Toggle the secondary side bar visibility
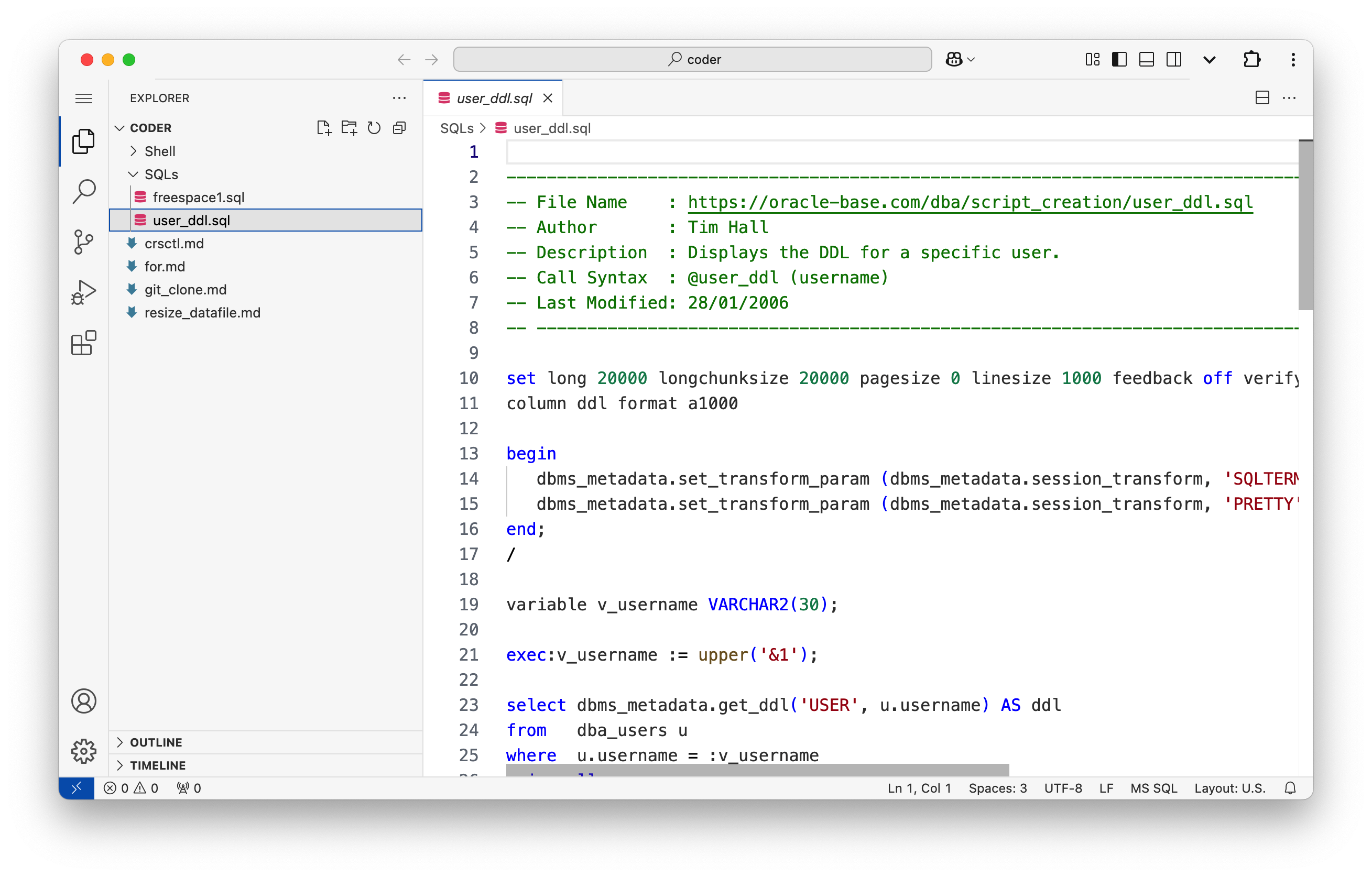This screenshot has height=877, width=1372. [x=1174, y=59]
